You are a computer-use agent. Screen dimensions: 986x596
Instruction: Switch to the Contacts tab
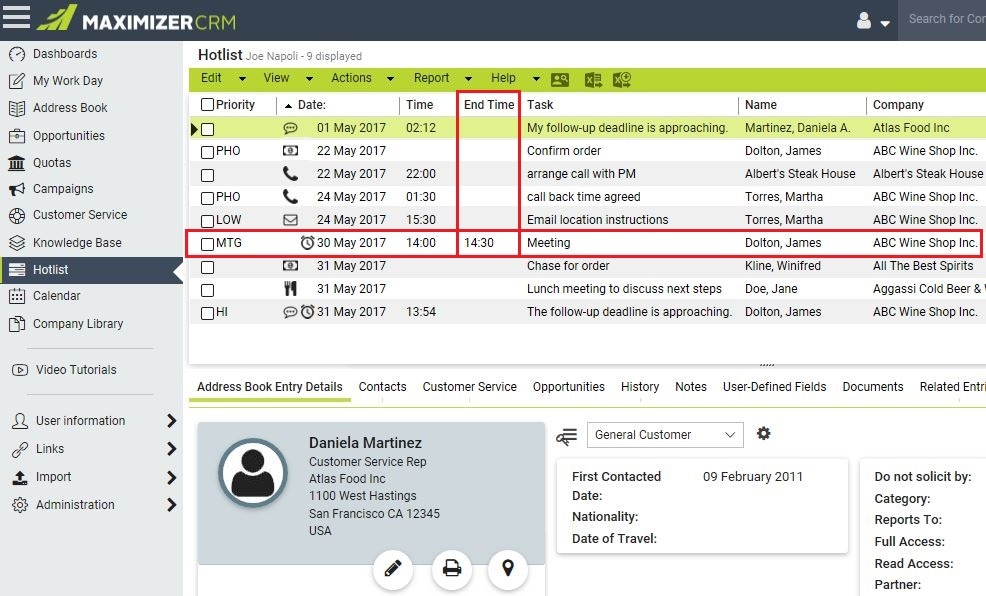coord(382,387)
